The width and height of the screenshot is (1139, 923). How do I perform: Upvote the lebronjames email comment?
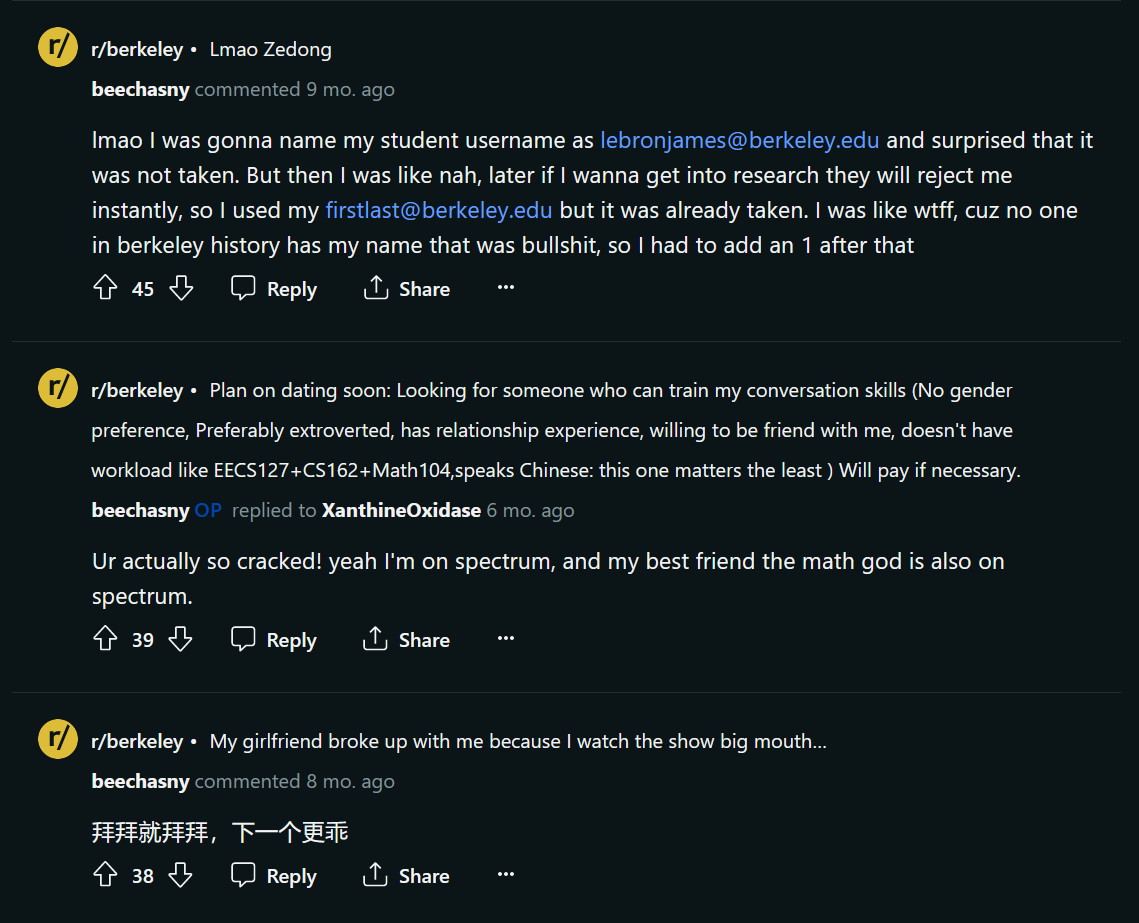tap(105, 288)
